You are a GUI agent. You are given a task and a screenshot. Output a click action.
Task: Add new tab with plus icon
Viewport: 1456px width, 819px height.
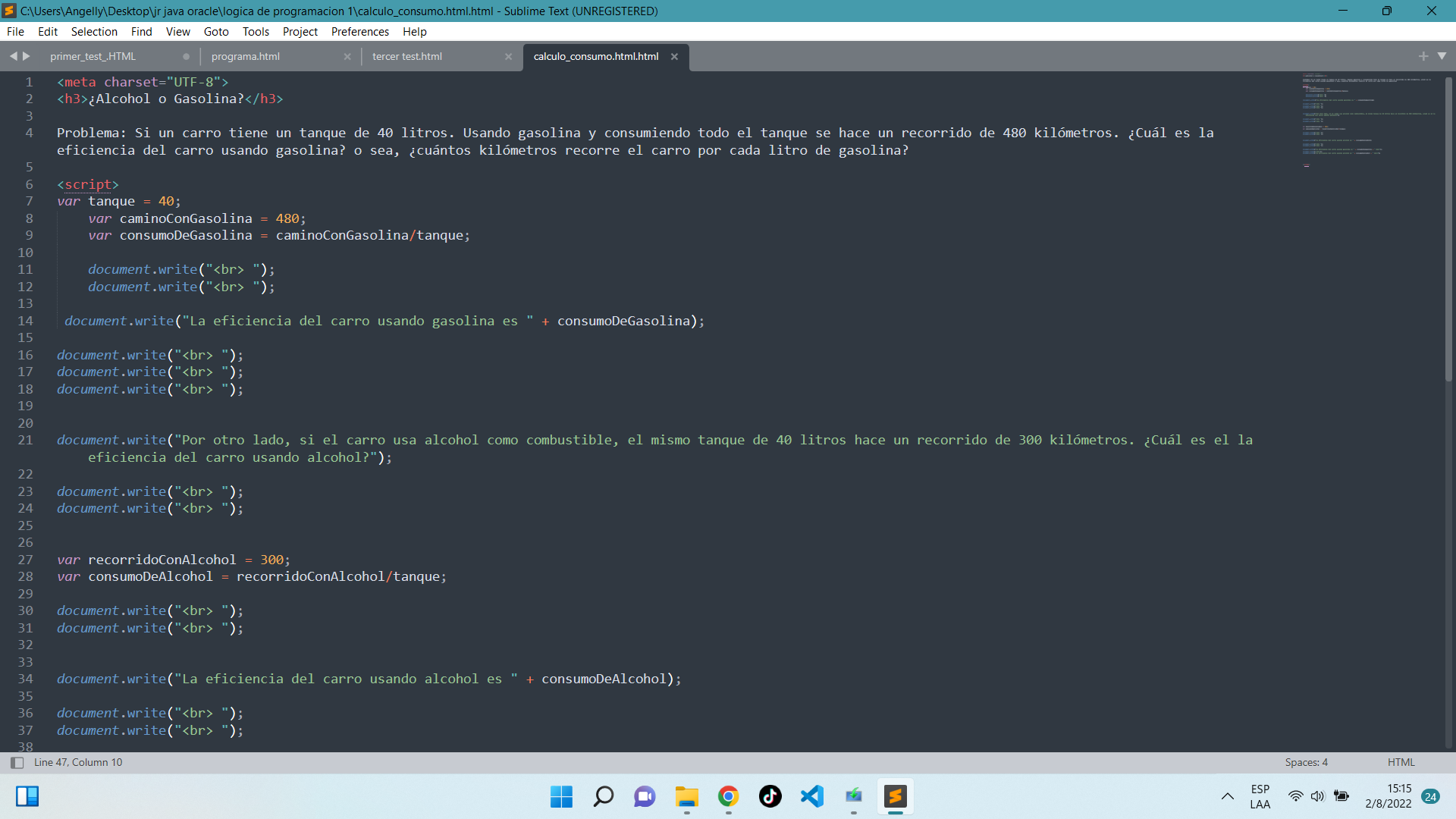click(1423, 56)
